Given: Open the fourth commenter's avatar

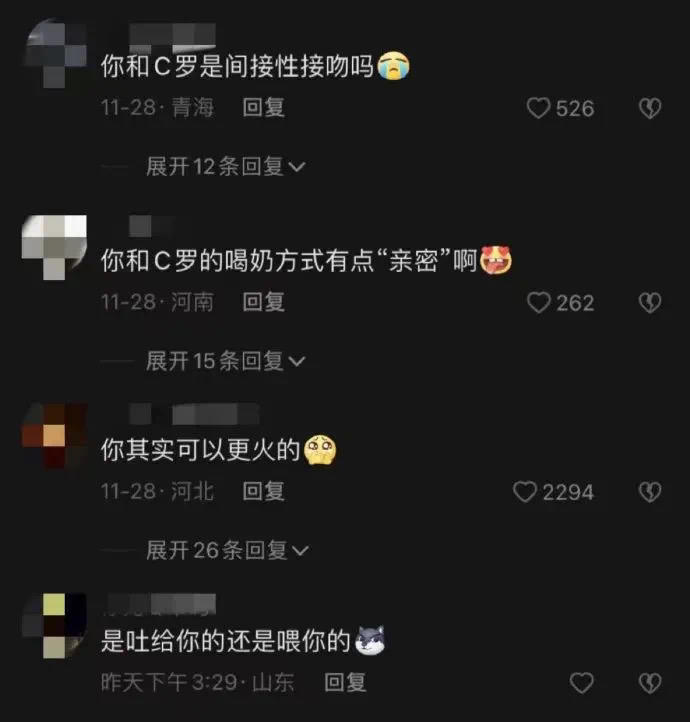Looking at the screenshot, I should coord(54,626).
